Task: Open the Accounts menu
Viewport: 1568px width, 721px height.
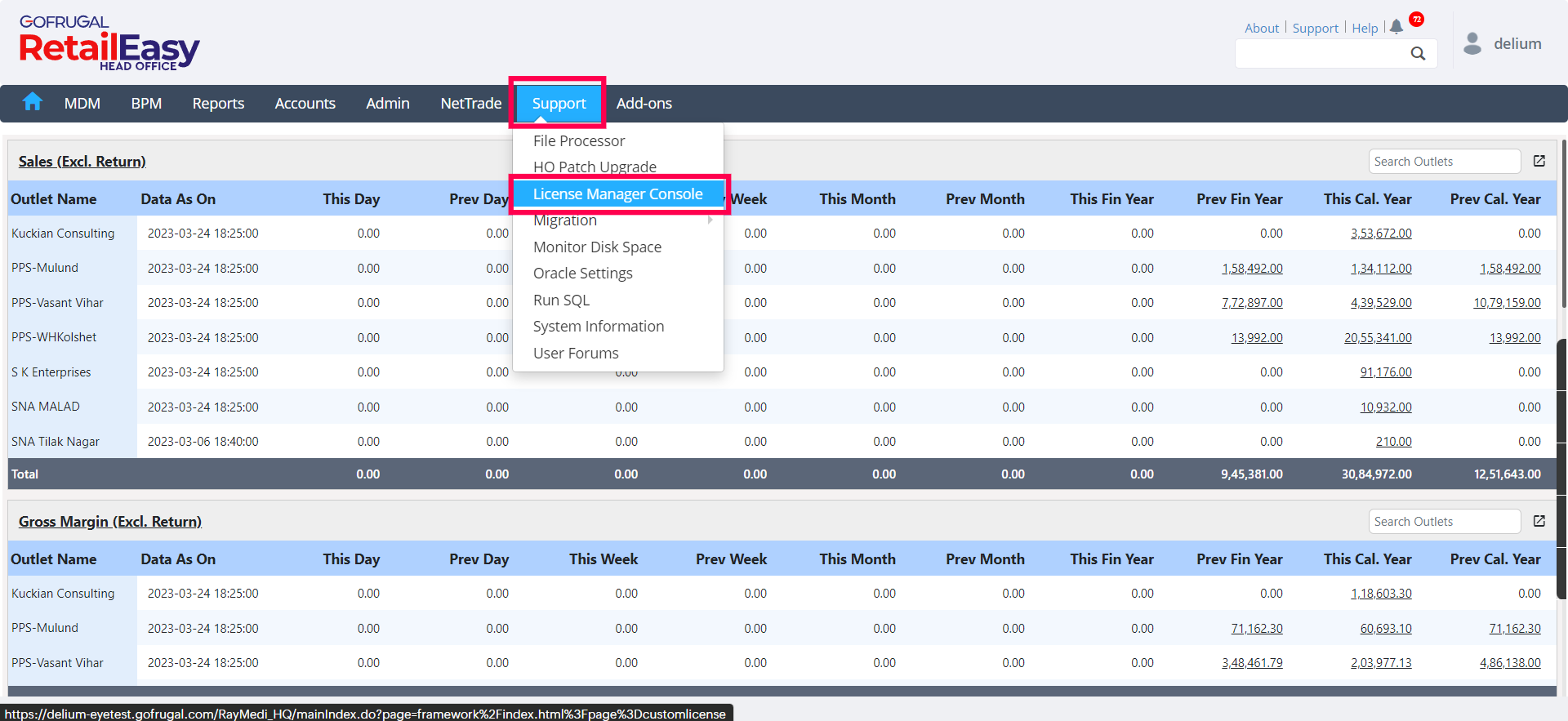Action: coord(305,104)
